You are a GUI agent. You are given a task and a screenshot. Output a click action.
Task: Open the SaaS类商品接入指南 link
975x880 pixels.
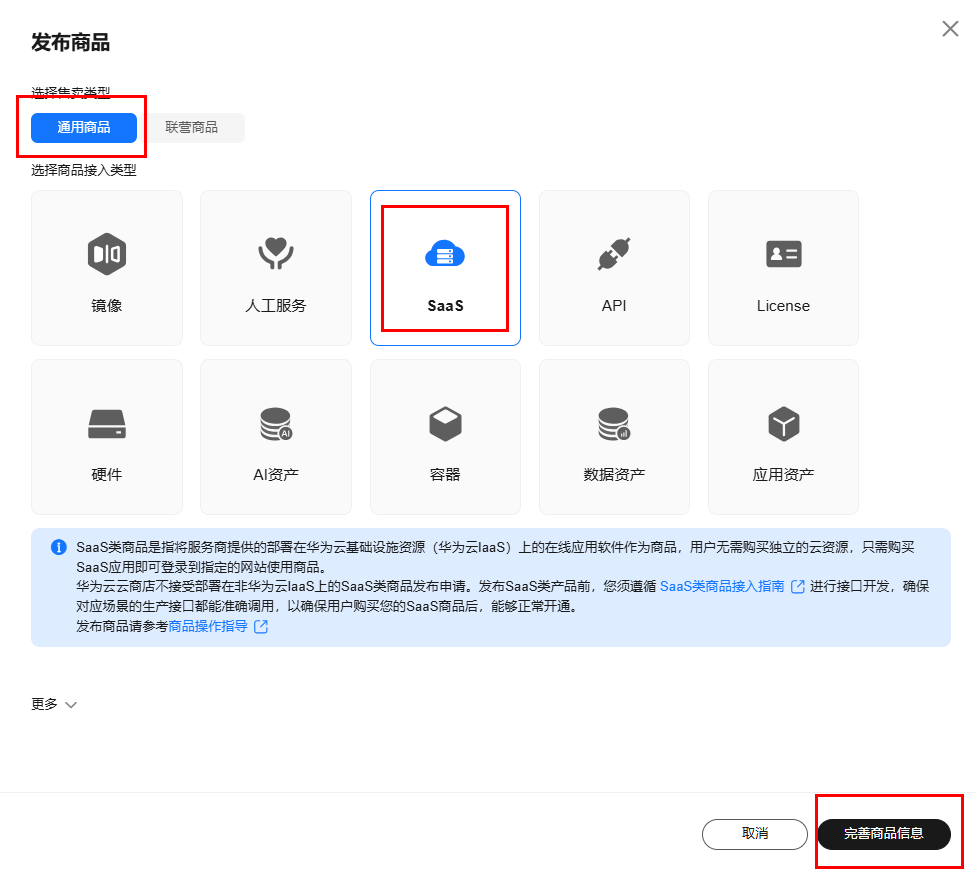721,587
